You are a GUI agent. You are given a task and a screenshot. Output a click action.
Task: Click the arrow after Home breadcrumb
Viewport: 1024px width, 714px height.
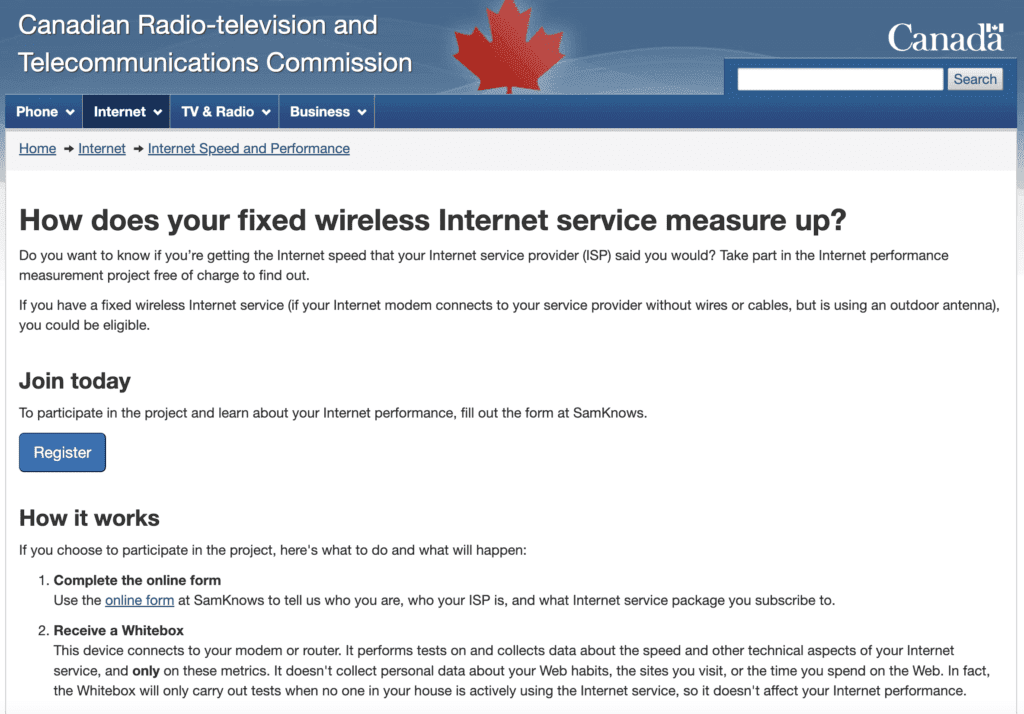[x=68, y=149]
